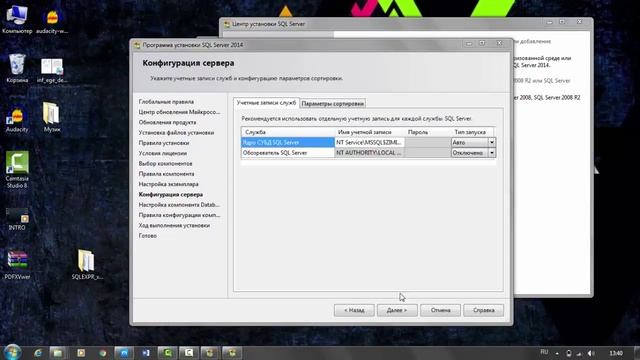Open Windows Explorer from the taskbar
Image resolution: width=640 pixels, height=360 pixels.
click(58, 353)
